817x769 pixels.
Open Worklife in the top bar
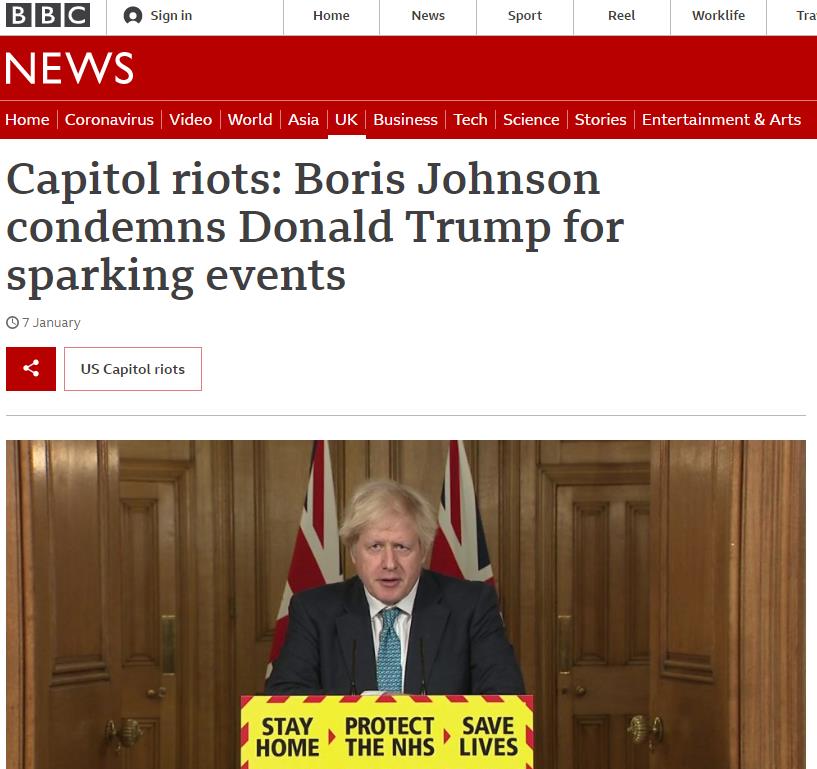[718, 16]
